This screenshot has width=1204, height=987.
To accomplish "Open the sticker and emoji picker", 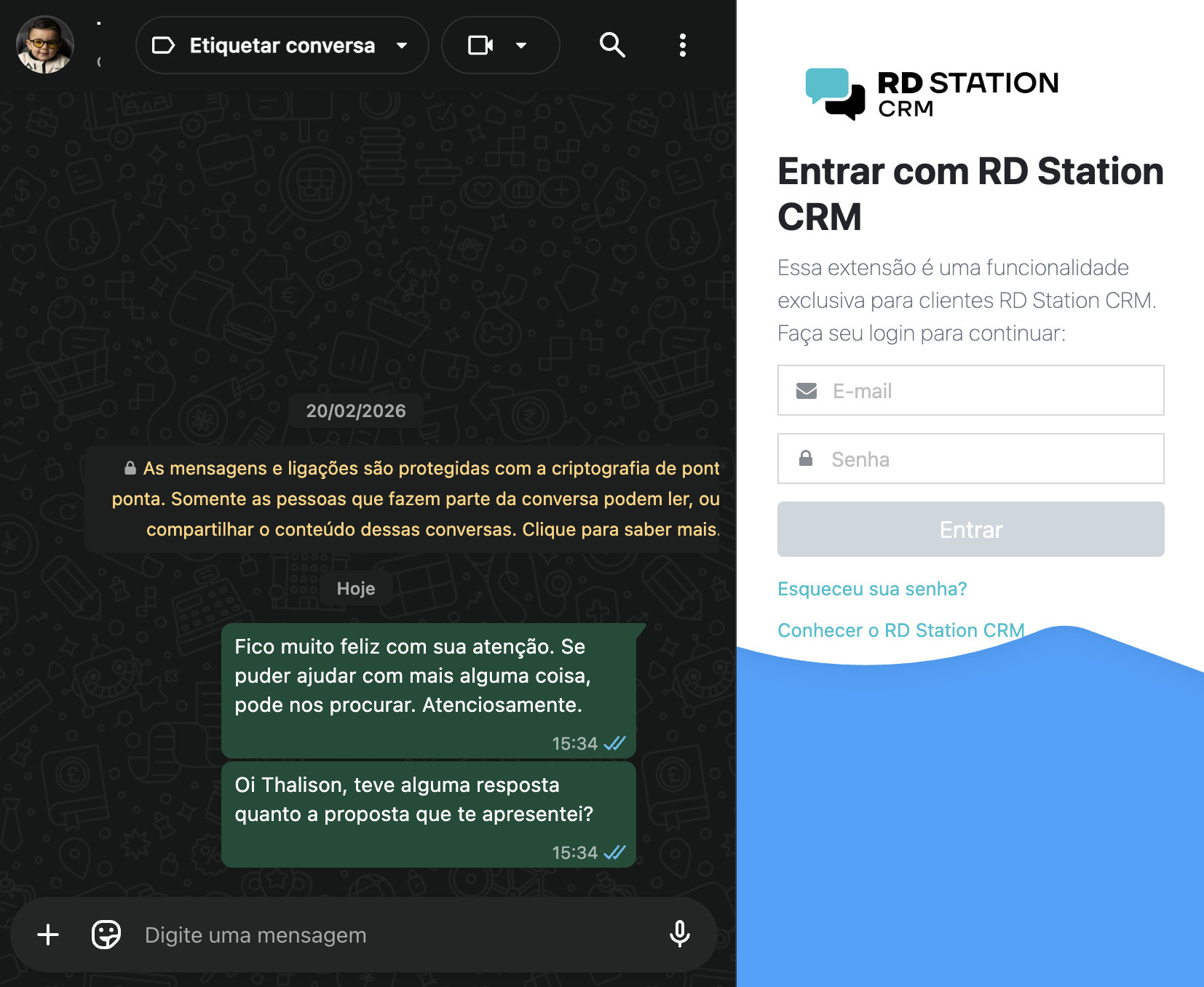I will pos(106,935).
